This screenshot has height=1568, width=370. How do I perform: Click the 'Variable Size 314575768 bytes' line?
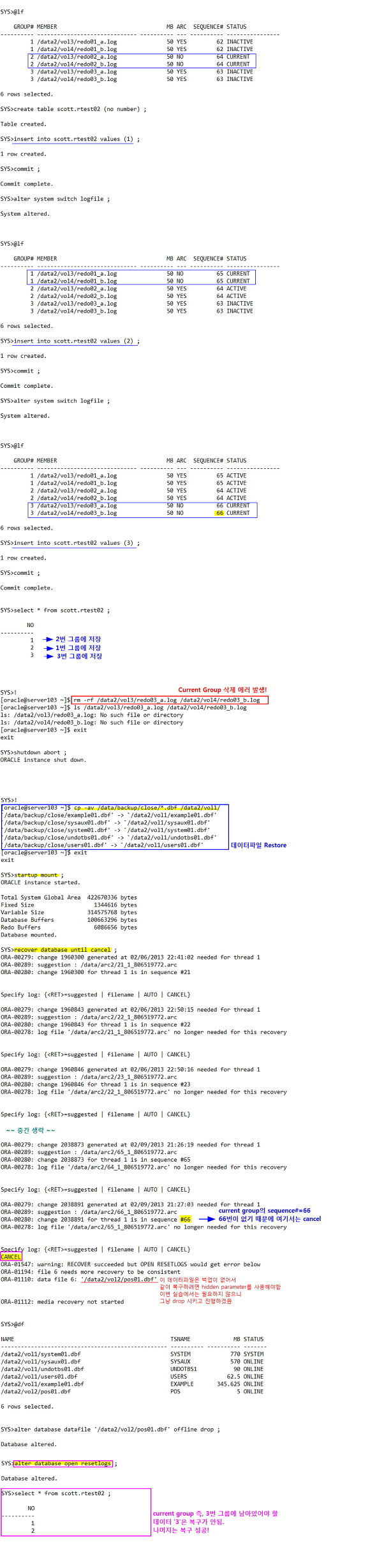pyautogui.click(x=69, y=913)
